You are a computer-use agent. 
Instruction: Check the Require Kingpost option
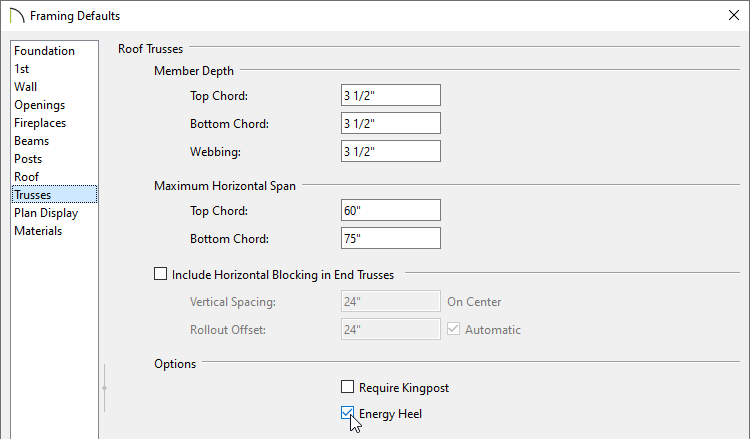coord(348,387)
